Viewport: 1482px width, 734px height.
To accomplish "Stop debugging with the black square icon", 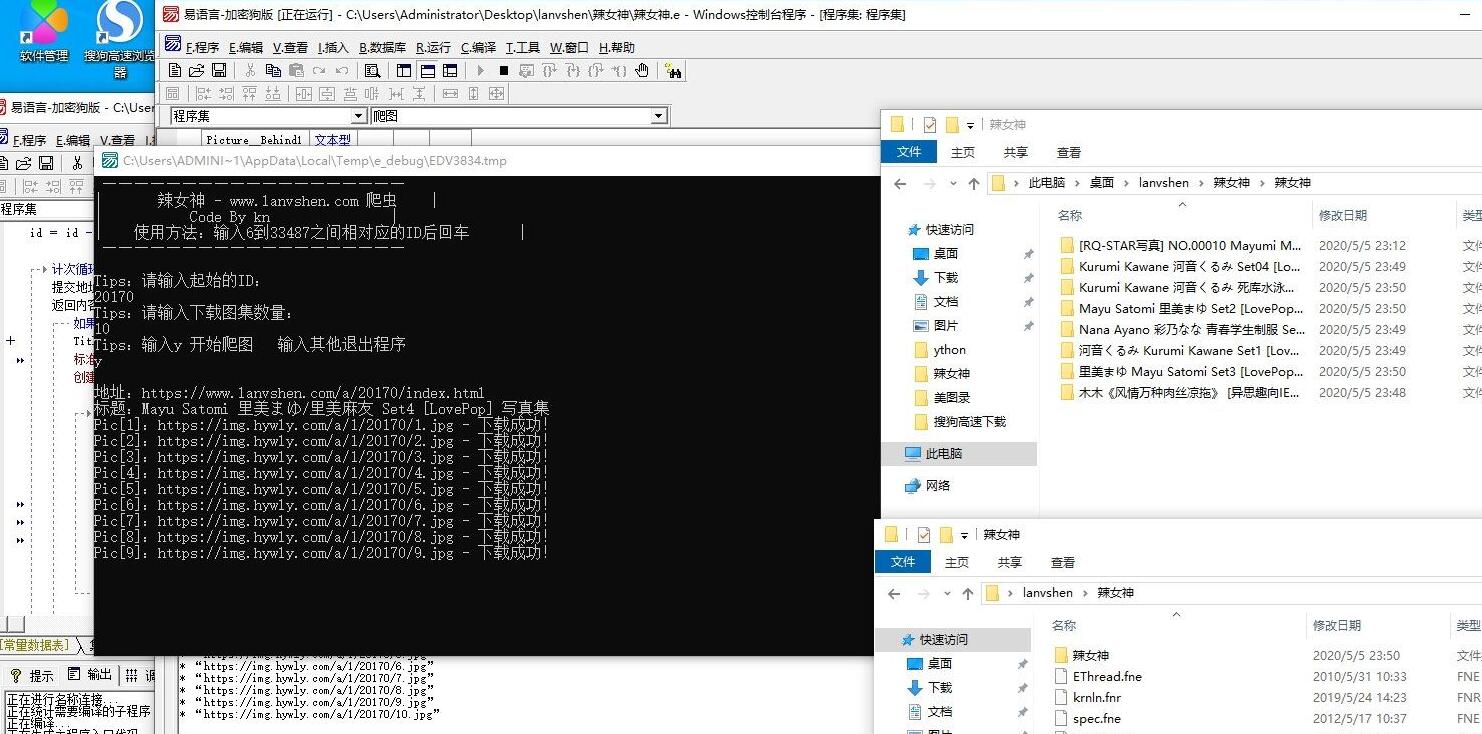I will [502, 71].
